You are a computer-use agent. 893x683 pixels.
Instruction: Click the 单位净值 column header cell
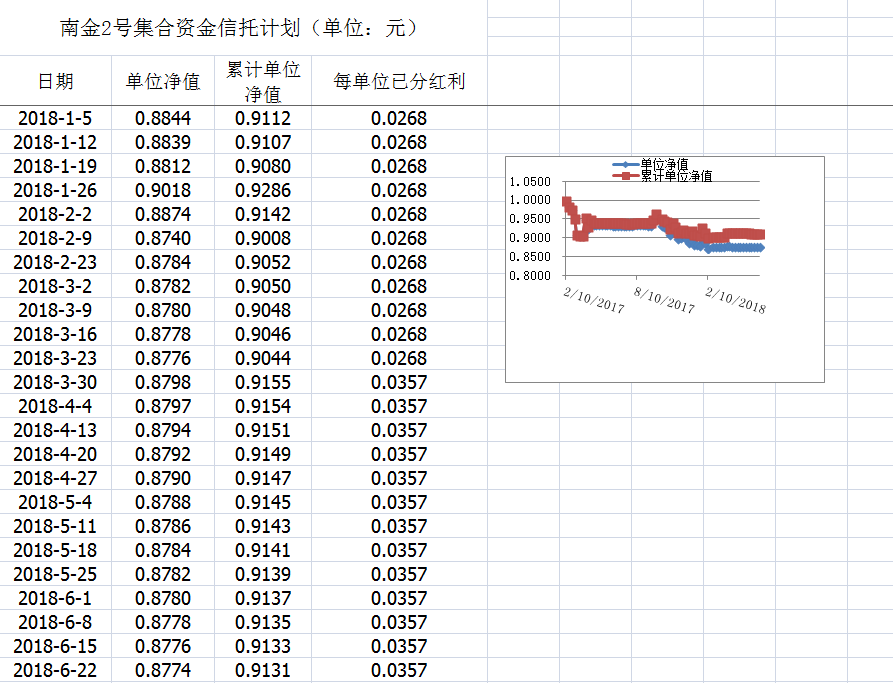coord(163,81)
